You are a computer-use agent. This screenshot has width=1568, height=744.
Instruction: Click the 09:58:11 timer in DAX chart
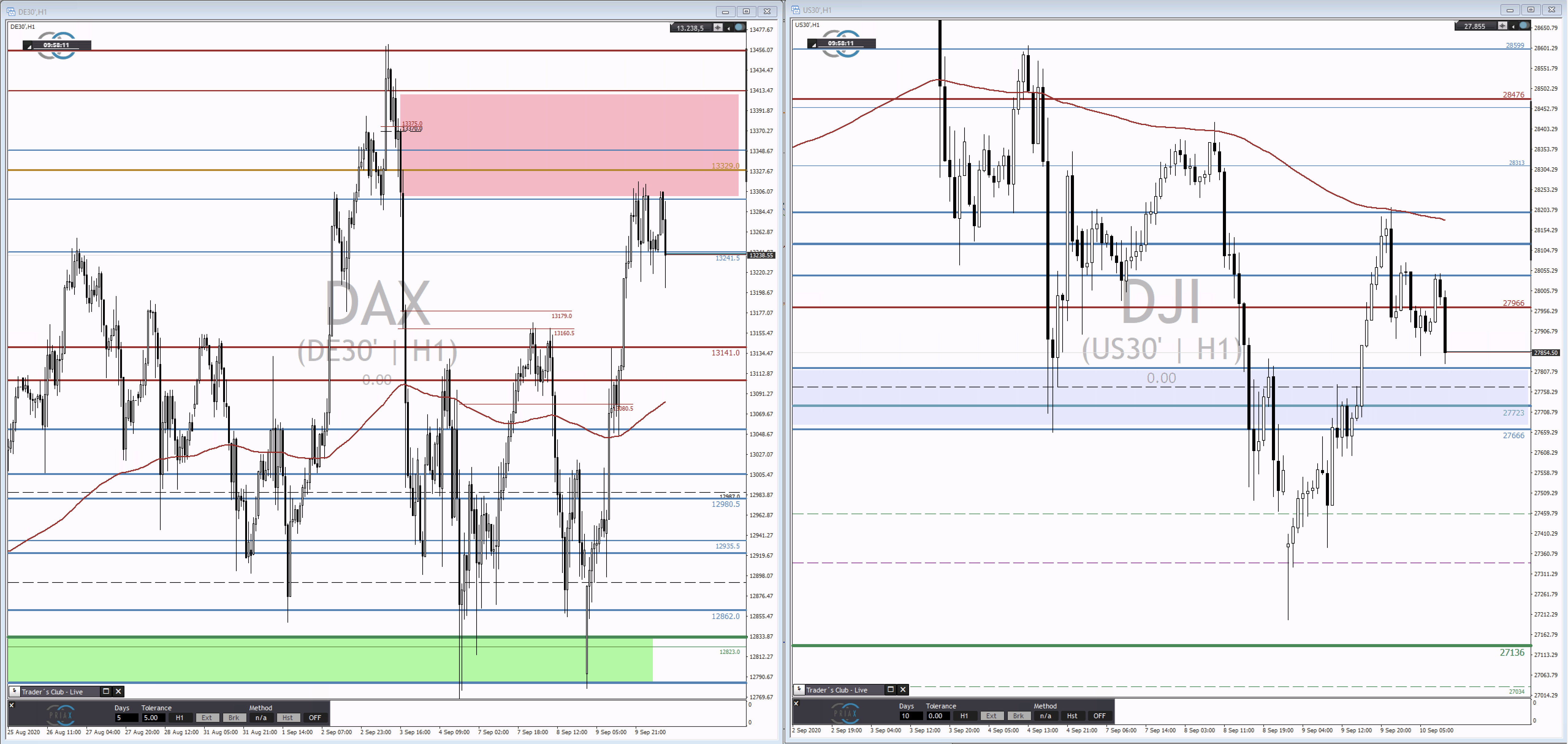(x=57, y=45)
